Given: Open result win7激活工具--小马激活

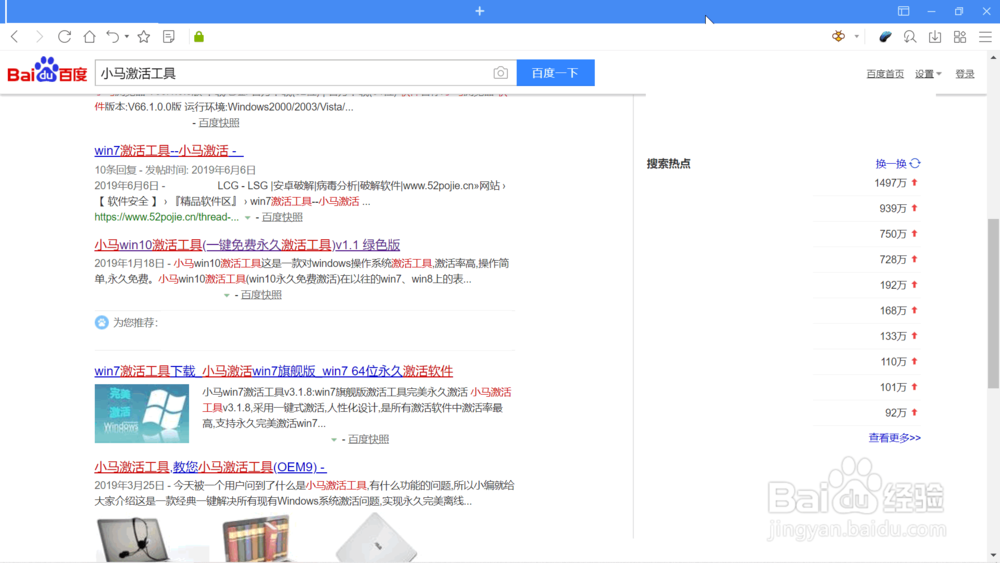Looking at the screenshot, I should click(168, 150).
